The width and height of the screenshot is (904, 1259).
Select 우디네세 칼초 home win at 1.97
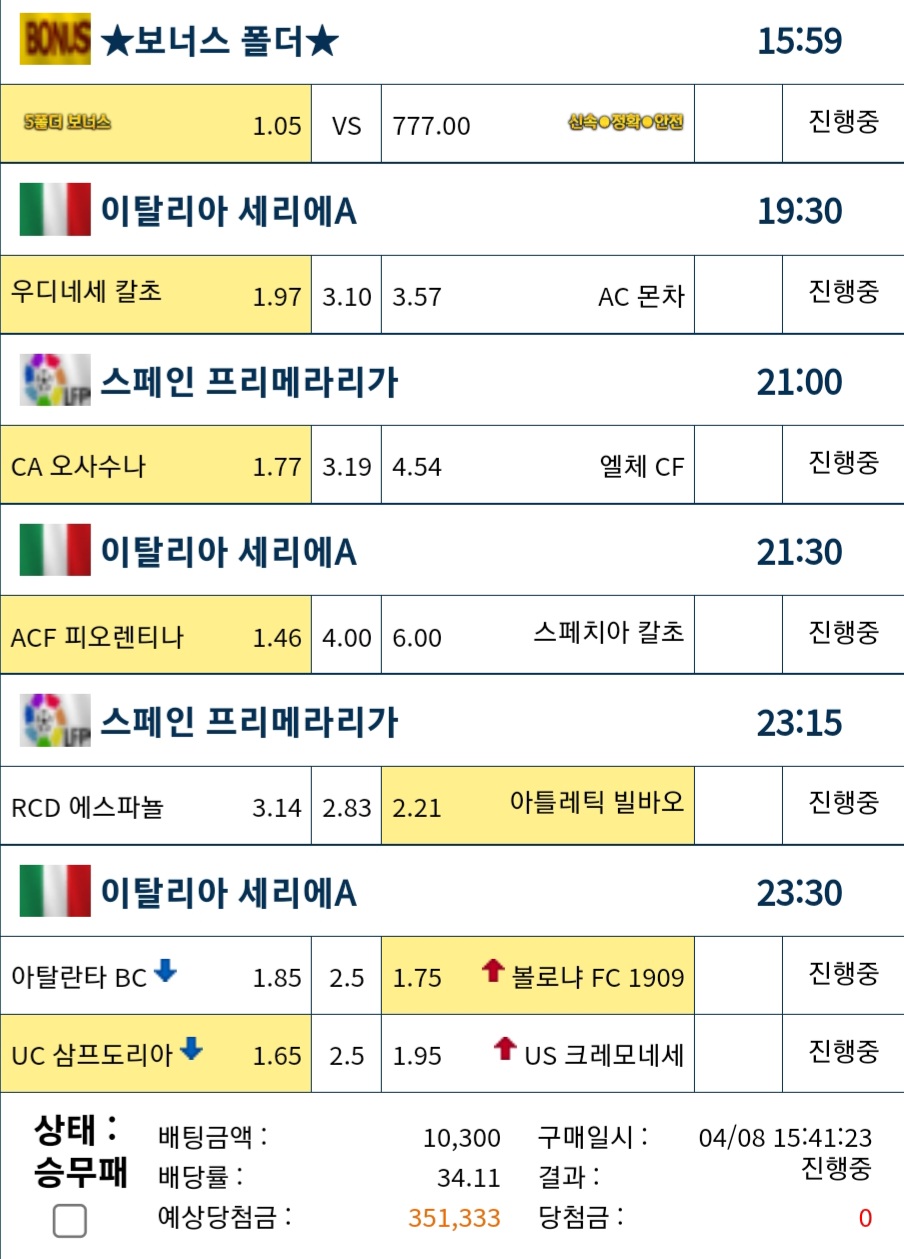[156, 295]
